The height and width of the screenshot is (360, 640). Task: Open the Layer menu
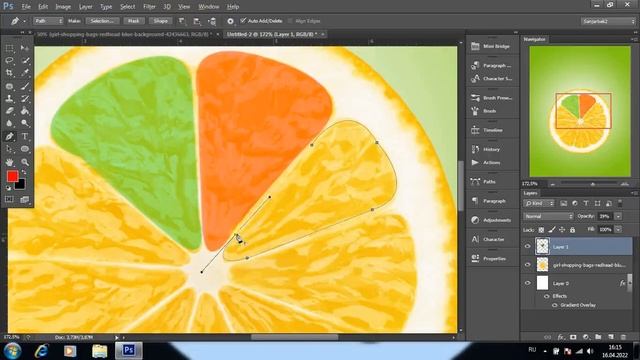[85, 7]
